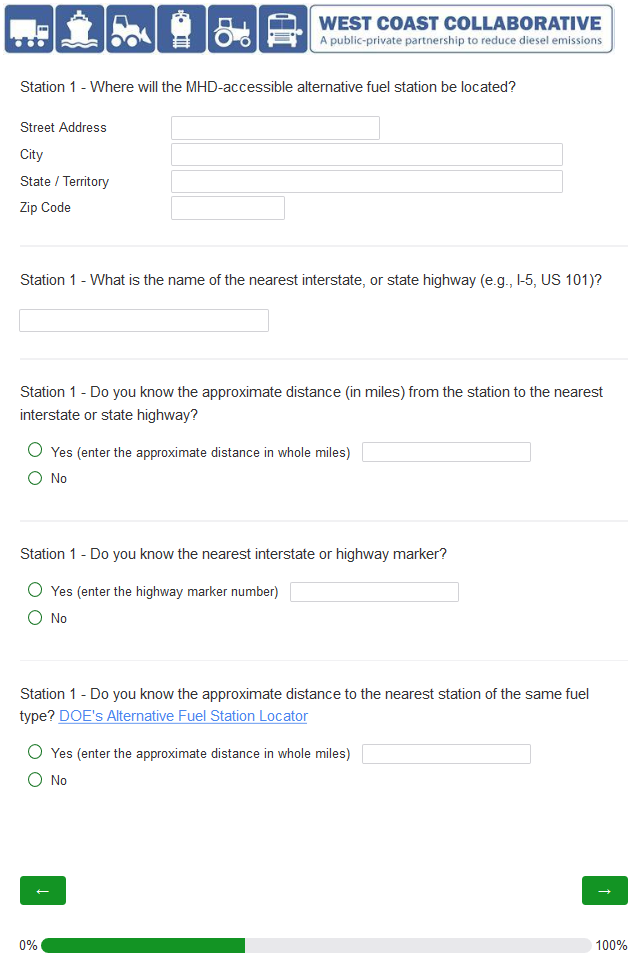
Task: Click the ship icon in header
Action: [x=80, y=29]
